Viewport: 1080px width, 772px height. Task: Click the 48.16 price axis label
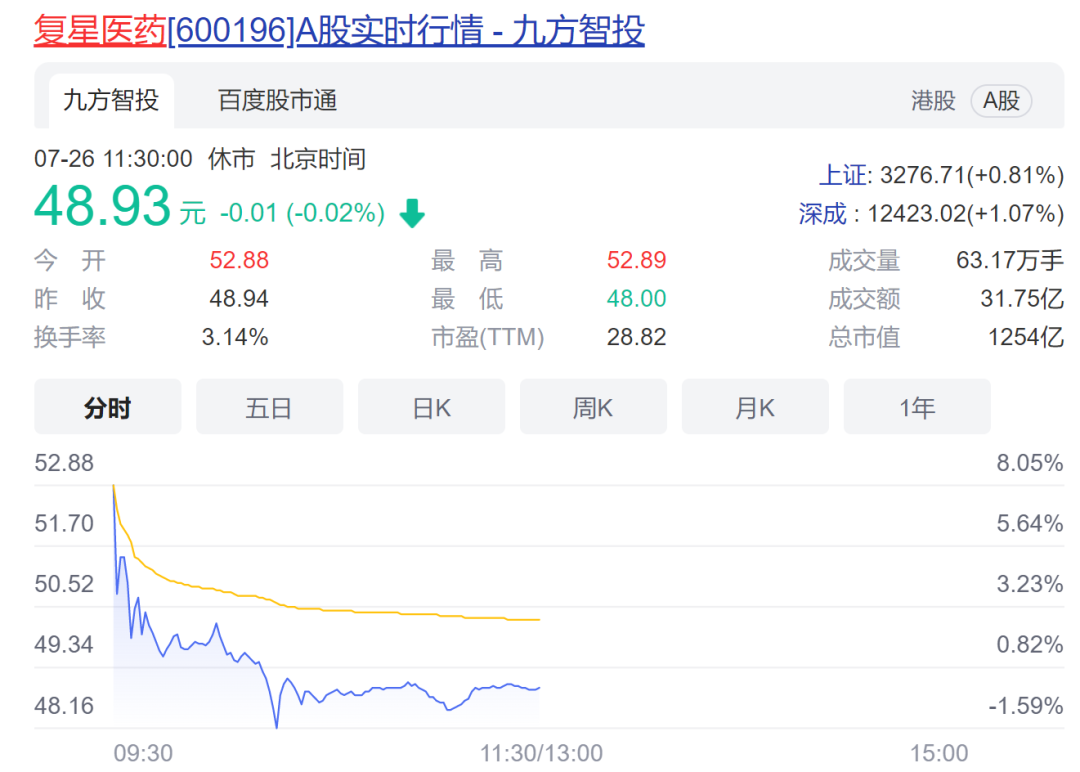tap(64, 706)
